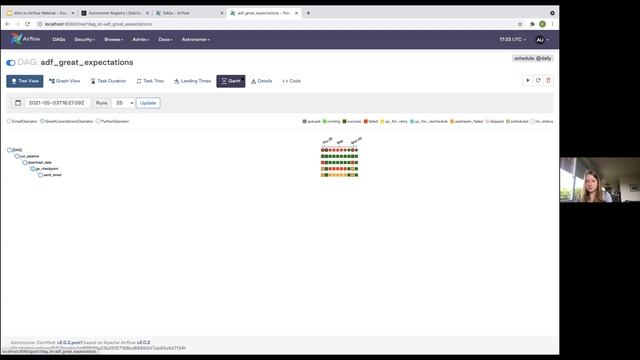Collapse the ge_checkpoint tree node
This screenshot has height=360, width=640.
[x=33, y=169]
